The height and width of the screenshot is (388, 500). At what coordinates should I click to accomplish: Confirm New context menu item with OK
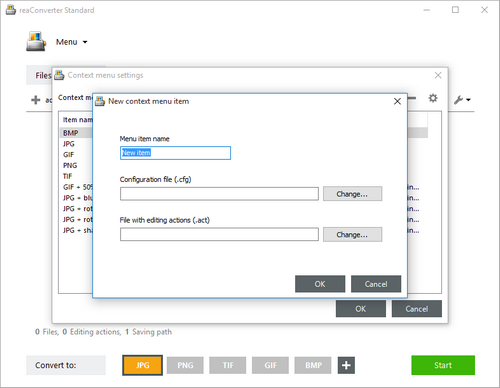pos(320,284)
